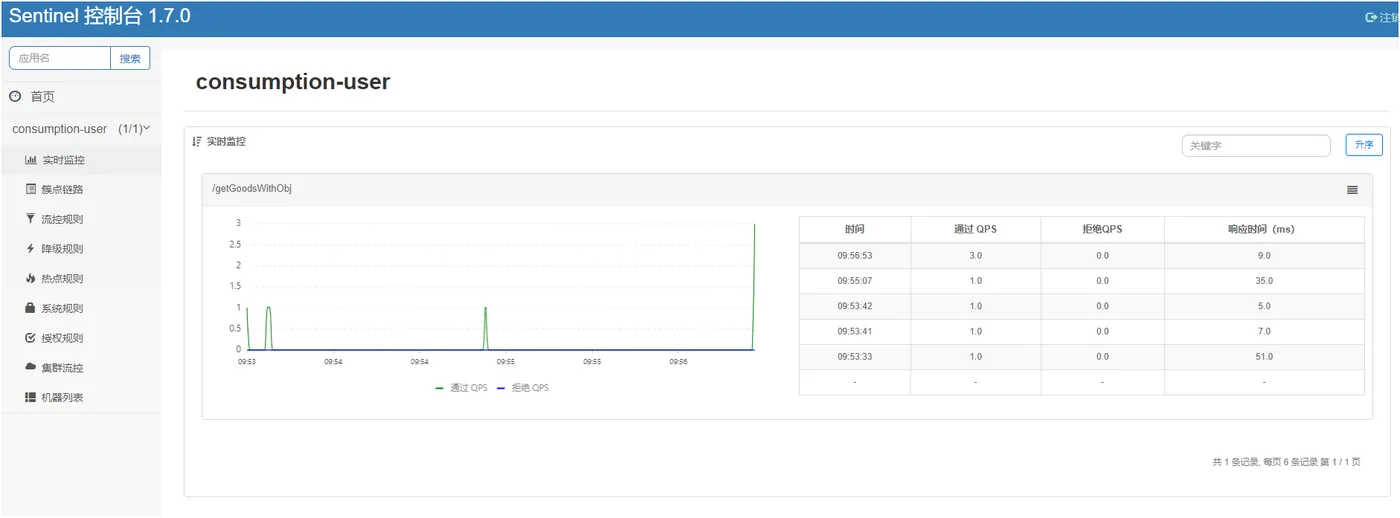Click the 09:56:53 time cell

(x=855, y=255)
